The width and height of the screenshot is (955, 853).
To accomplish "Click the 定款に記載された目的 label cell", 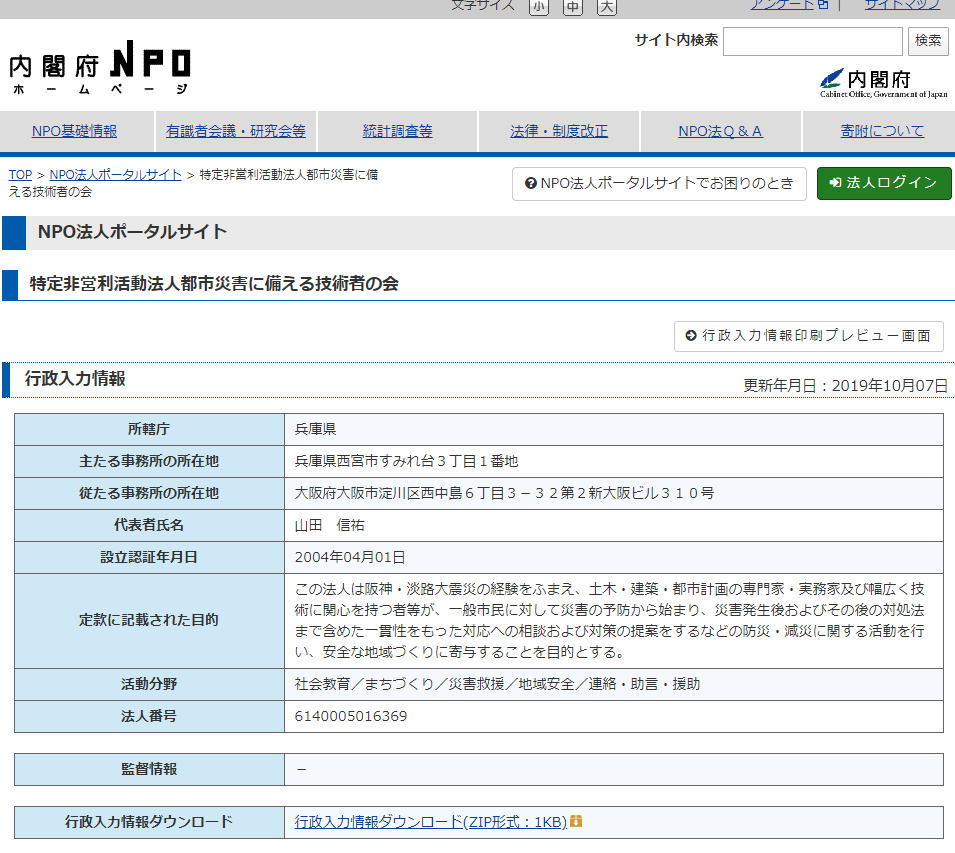I will point(149,620).
